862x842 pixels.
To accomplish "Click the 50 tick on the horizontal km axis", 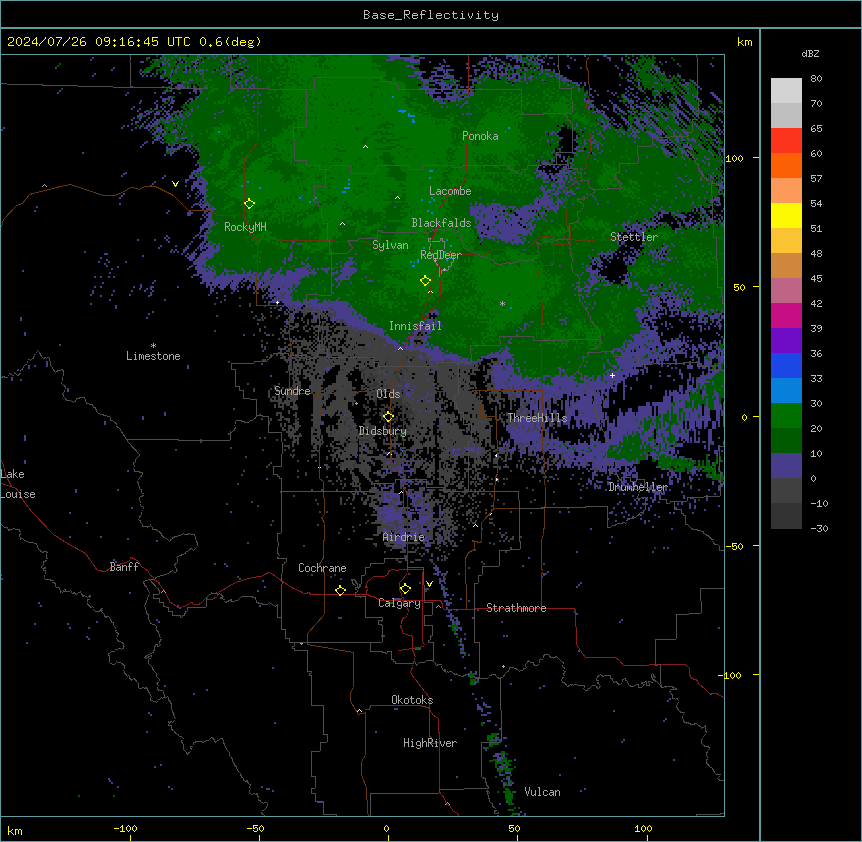I will click(515, 828).
